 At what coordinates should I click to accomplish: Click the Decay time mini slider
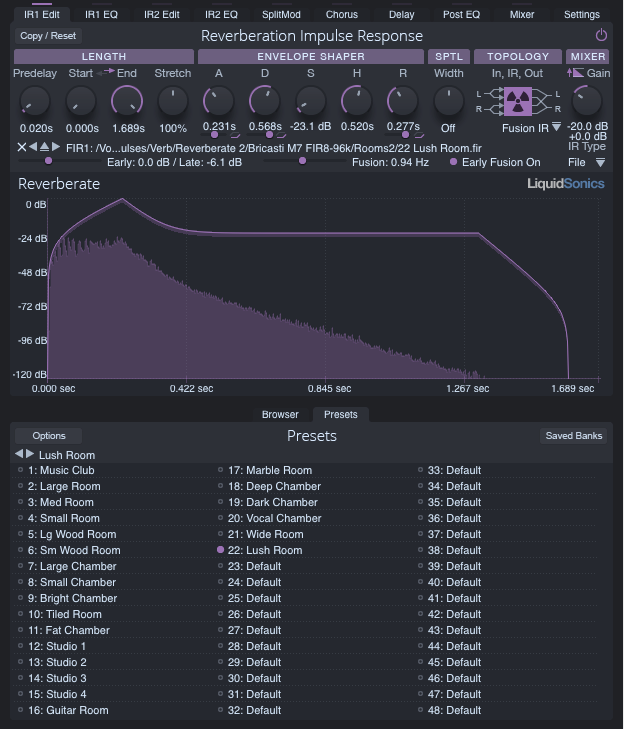[x=260, y=135]
